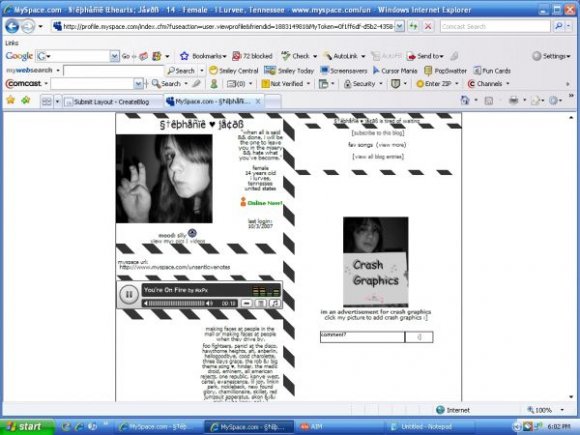
Task: Click the browser Forward arrow button
Action: pos(28,26)
